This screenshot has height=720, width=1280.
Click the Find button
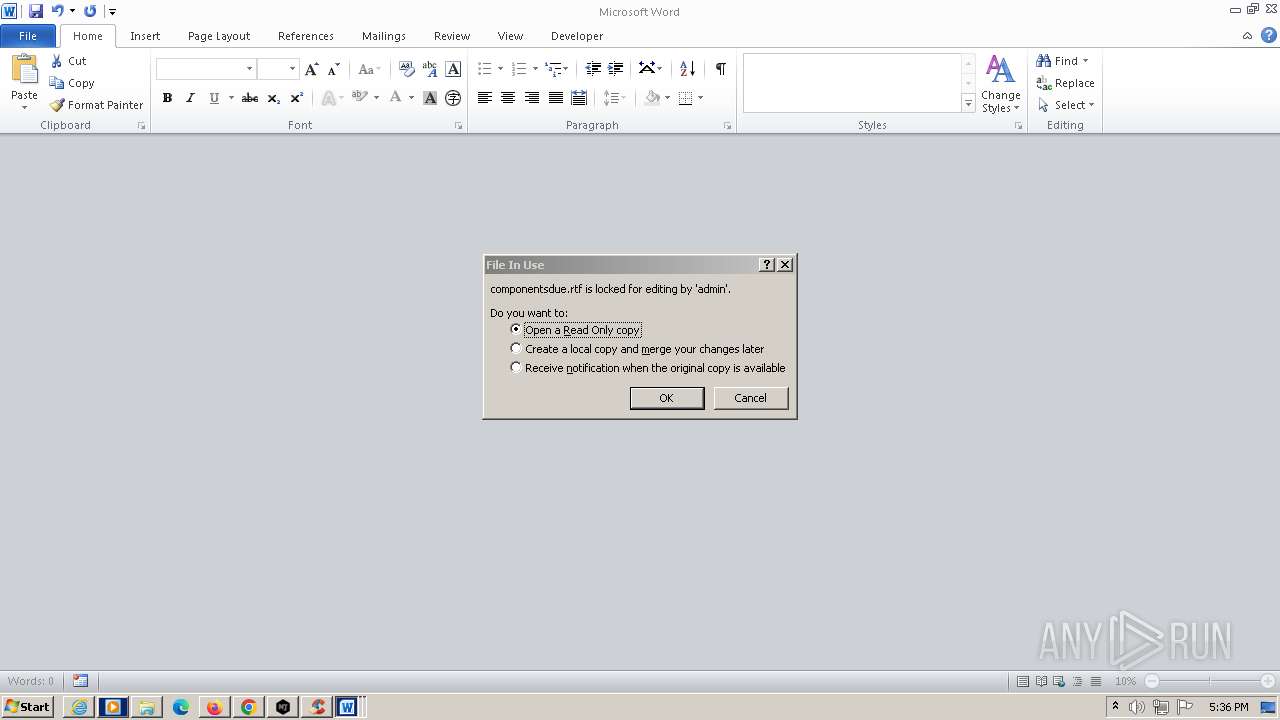pyautogui.click(x=1062, y=61)
